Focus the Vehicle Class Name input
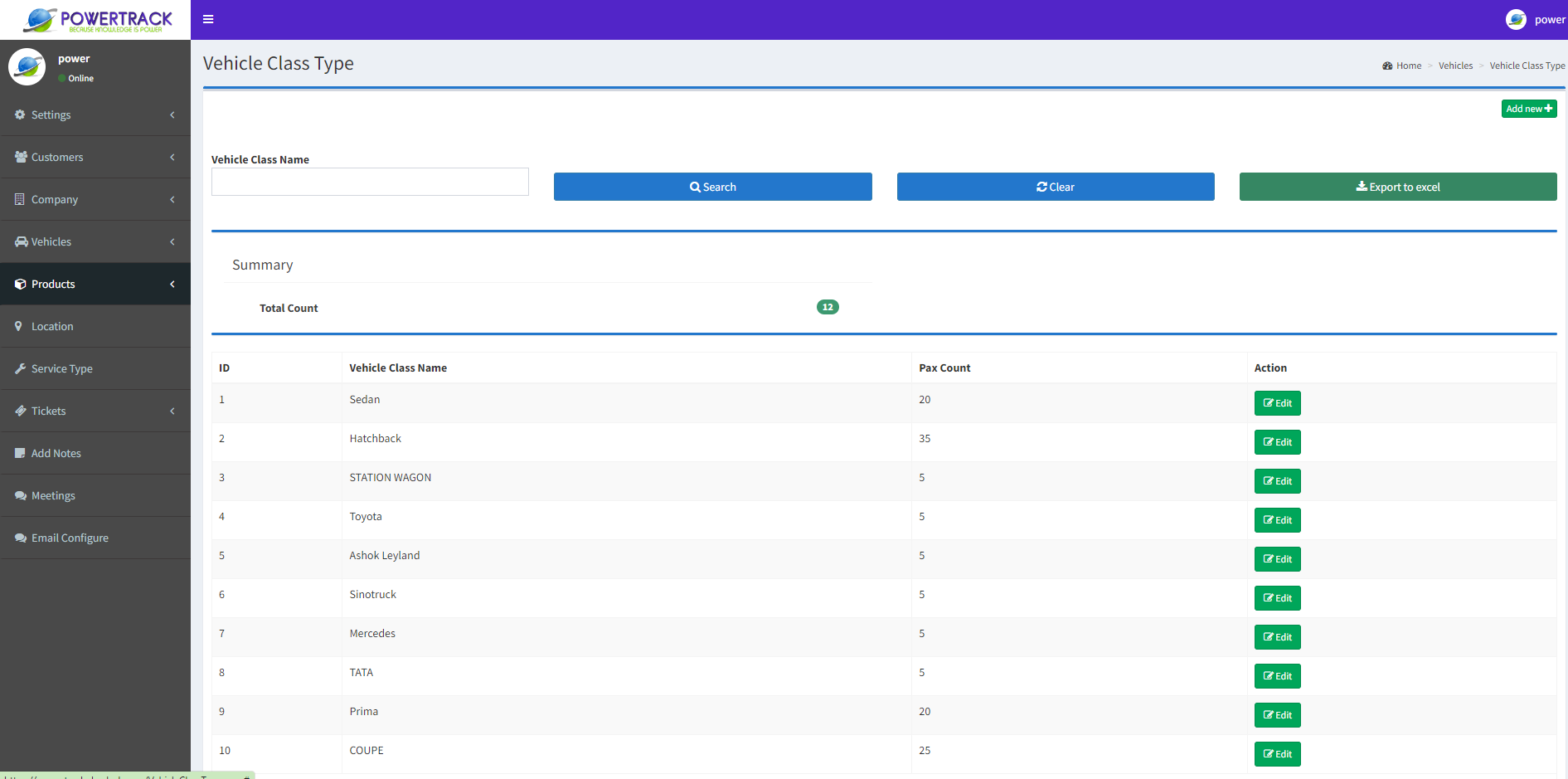Screen dimensions: 1568x779 coord(370,183)
